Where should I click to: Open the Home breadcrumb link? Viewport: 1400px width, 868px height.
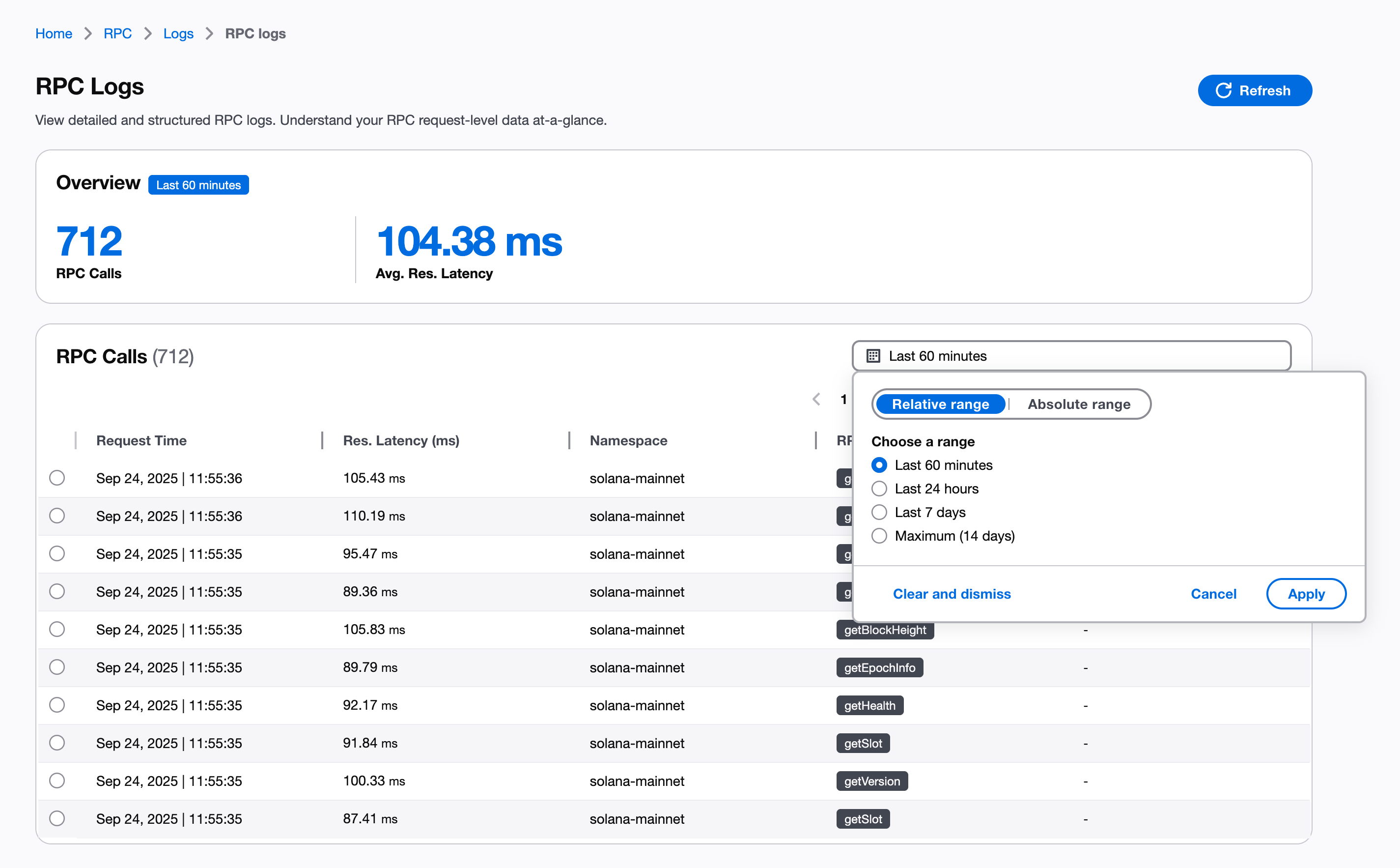click(x=54, y=33)
